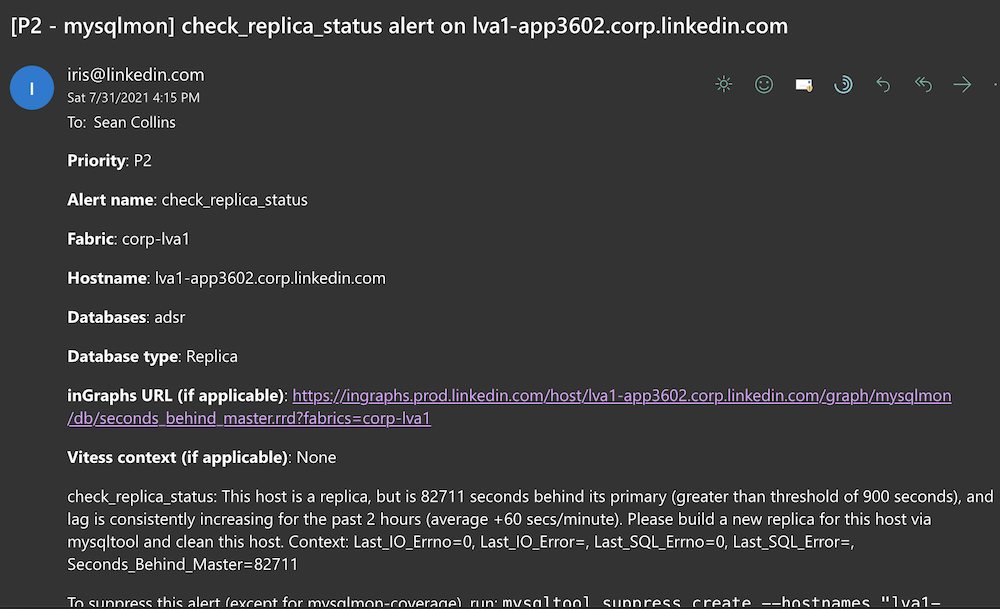Click the 'Priority: P2' line

coord(110,161)
